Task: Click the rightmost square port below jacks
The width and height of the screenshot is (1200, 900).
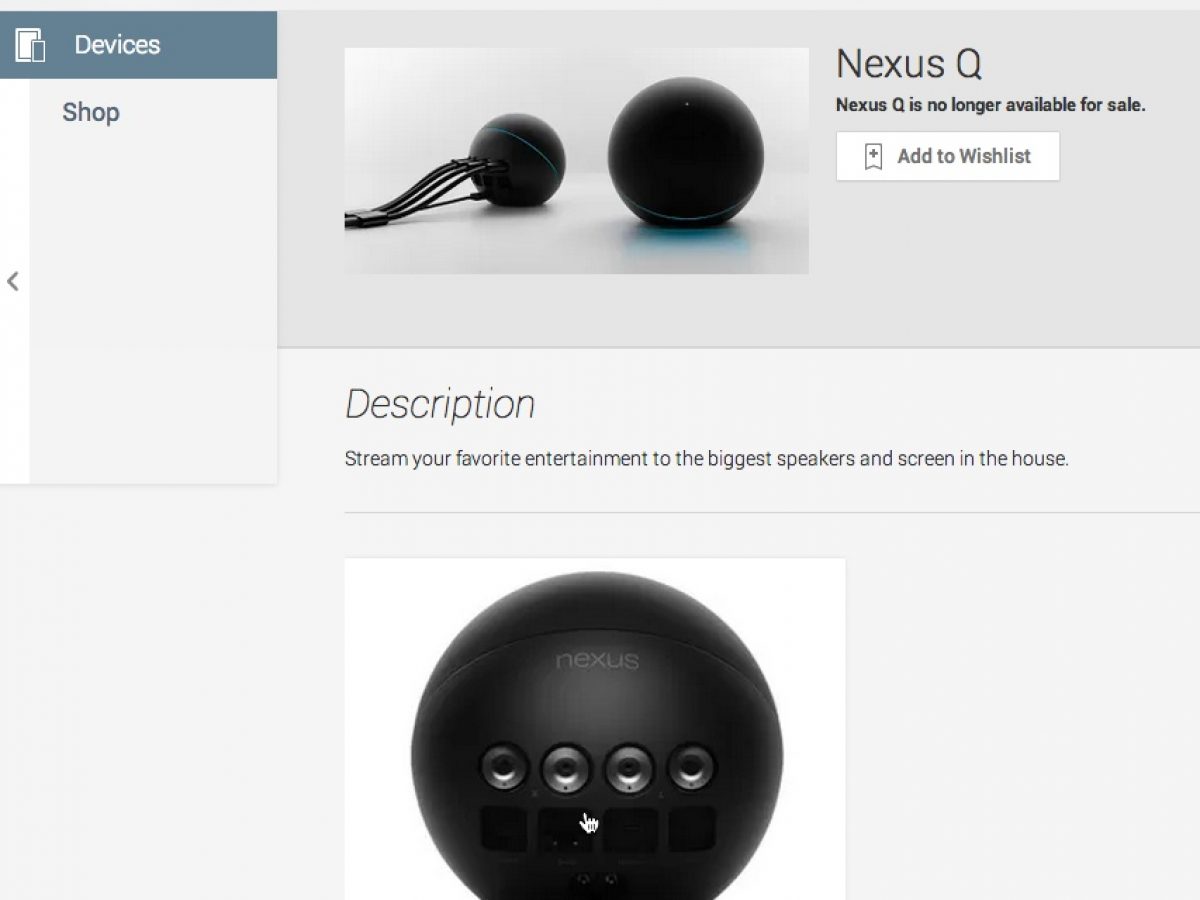Action: [692, 831]
